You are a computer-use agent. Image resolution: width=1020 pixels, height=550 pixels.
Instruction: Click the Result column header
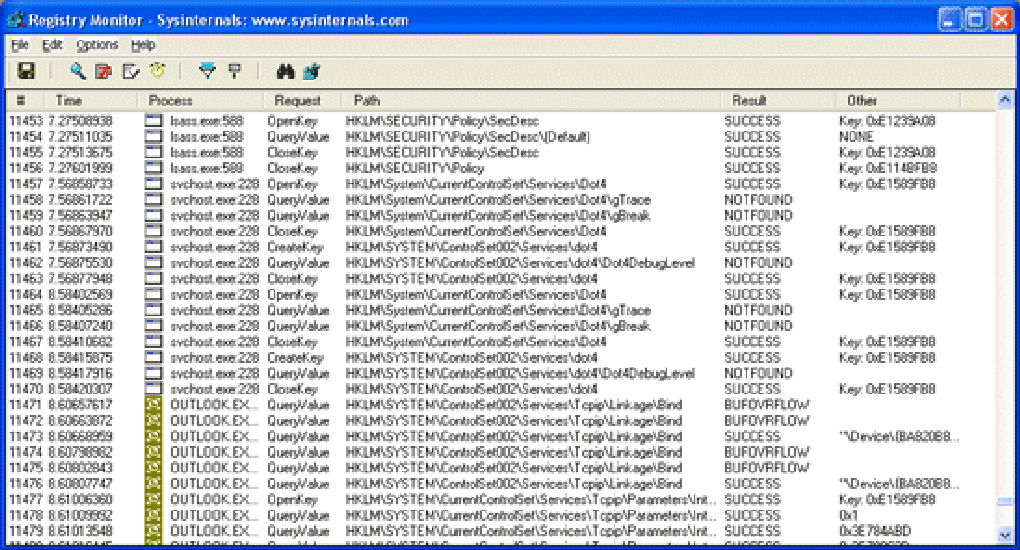[779, 101]
